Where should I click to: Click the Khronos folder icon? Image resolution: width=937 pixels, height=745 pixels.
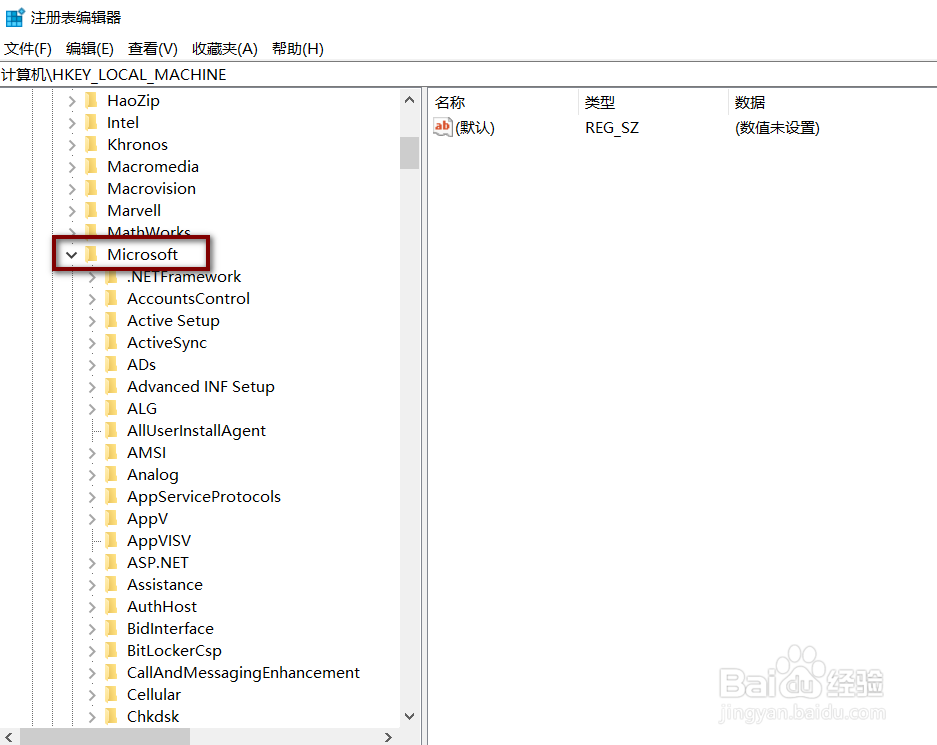click(x=91, y=145)
